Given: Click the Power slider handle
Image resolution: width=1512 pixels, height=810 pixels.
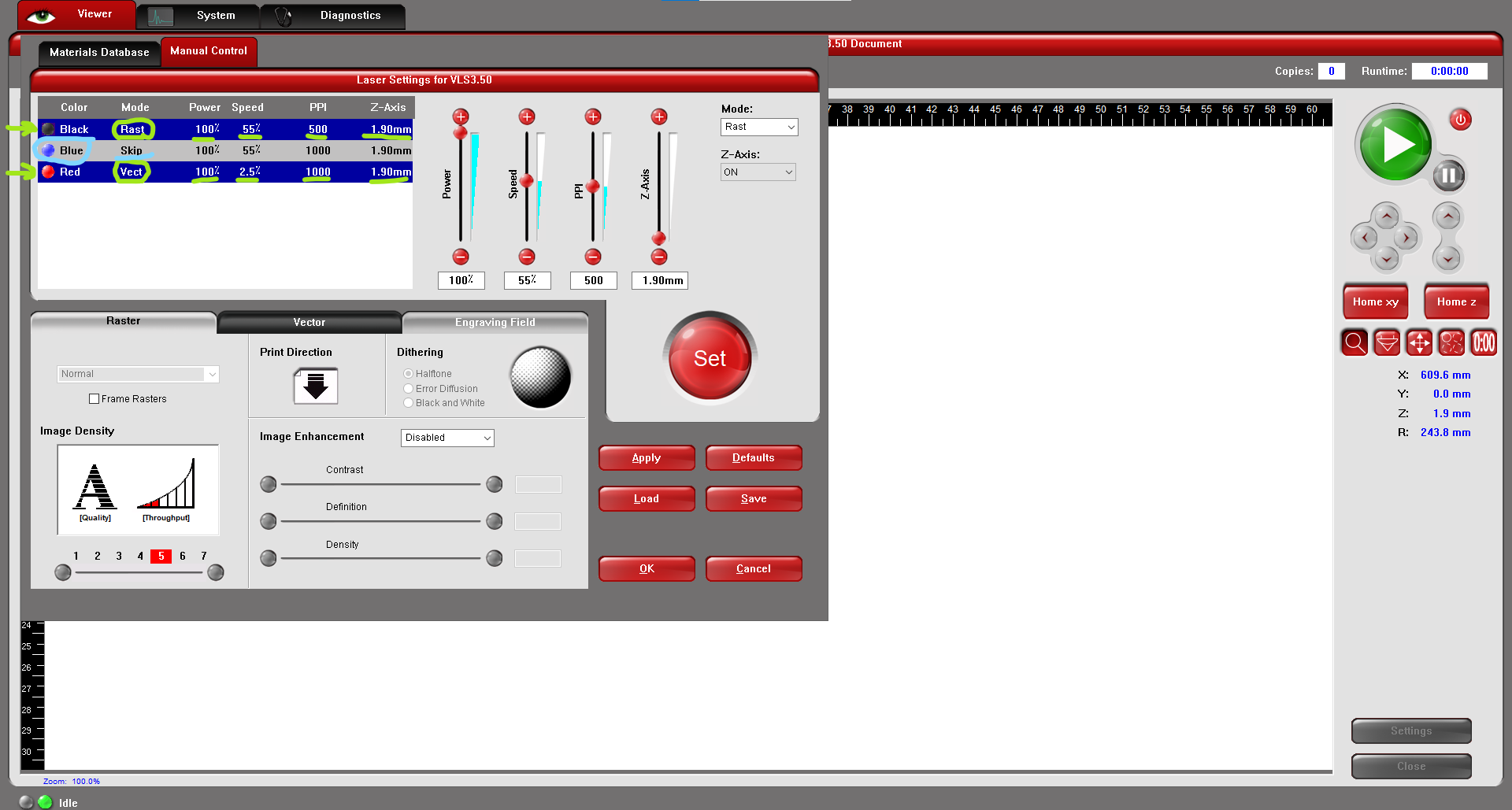Looking at the screenshot, I should coord(461,133).
